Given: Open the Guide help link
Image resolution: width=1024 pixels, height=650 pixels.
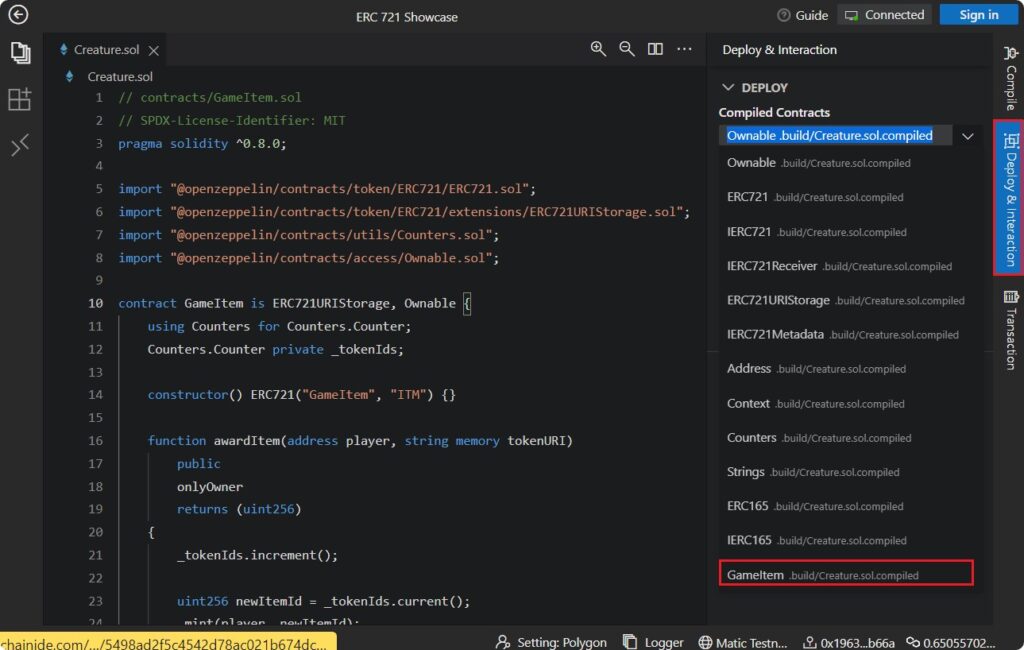Looking at the screenshot, I should pyautogui.click(x=802, y=15).
